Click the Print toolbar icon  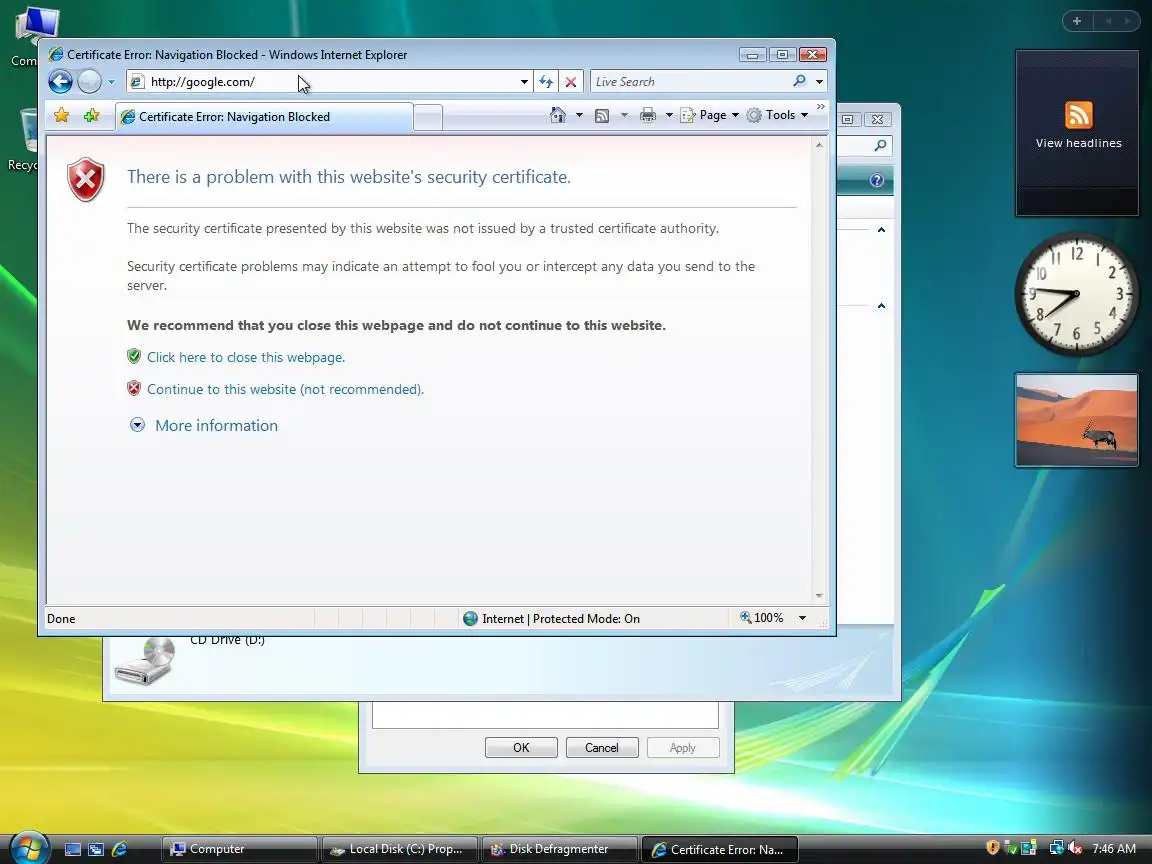tap(647, 115)
